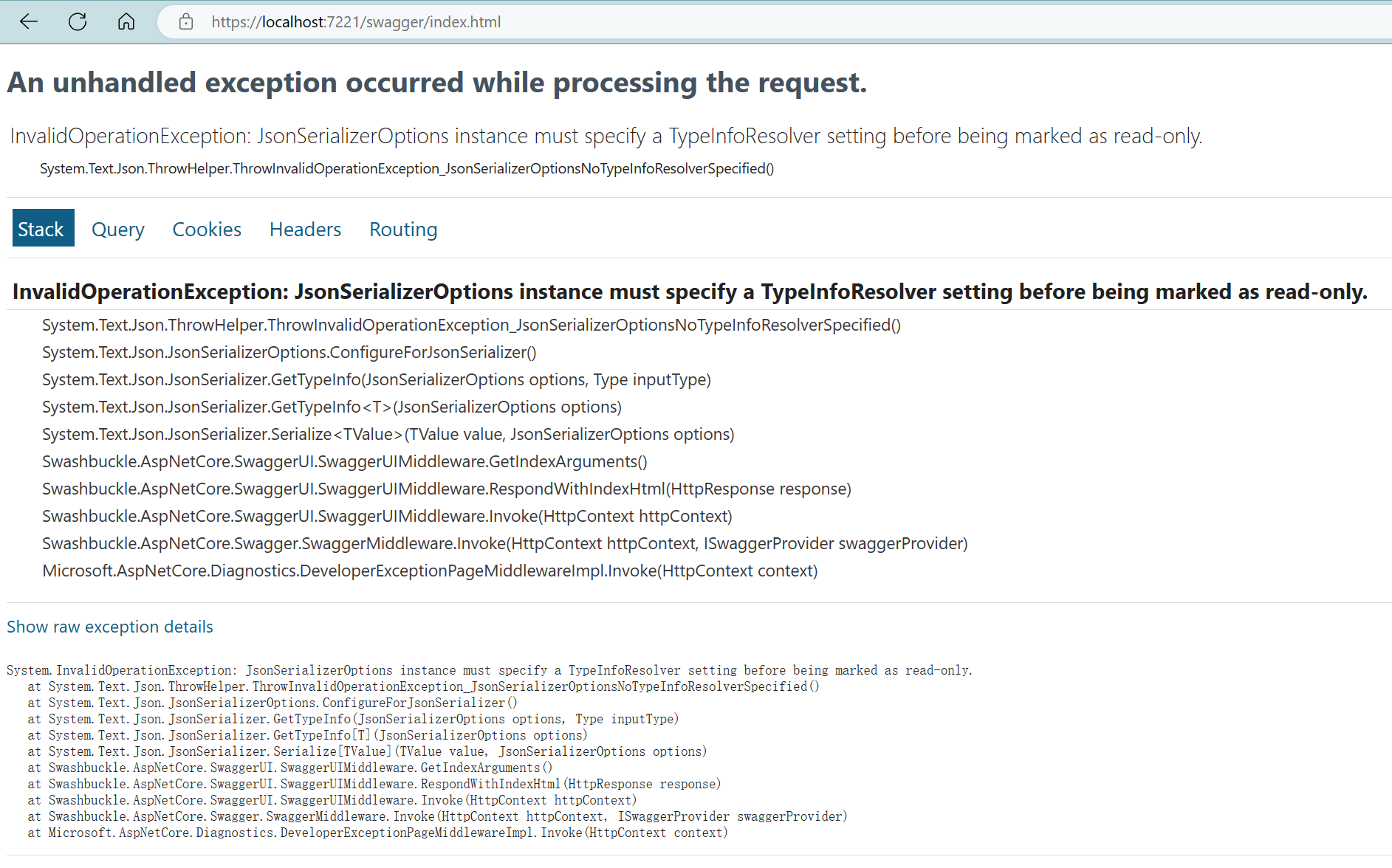
Task: Click the ConfigureForJsonSerializer frame
Action: (289, 352)
